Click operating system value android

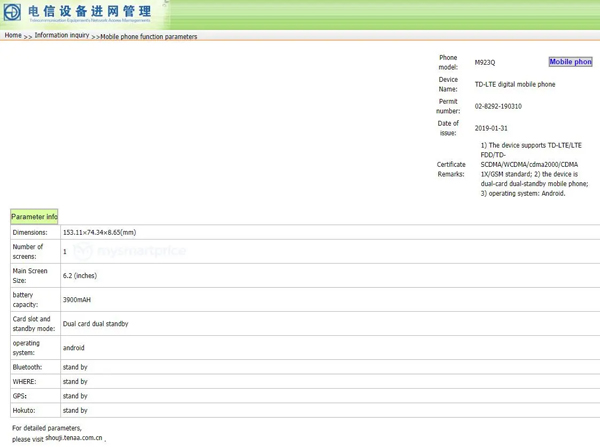pyautogui.click(x=73, y=348)
